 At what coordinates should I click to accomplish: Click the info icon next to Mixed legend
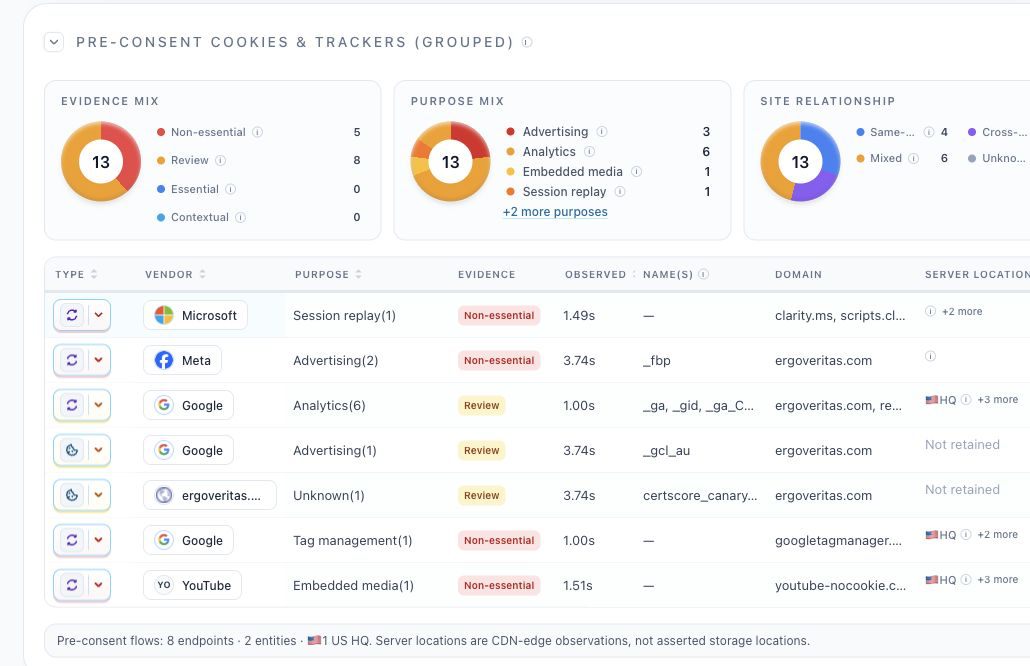(x=913, y=158)
